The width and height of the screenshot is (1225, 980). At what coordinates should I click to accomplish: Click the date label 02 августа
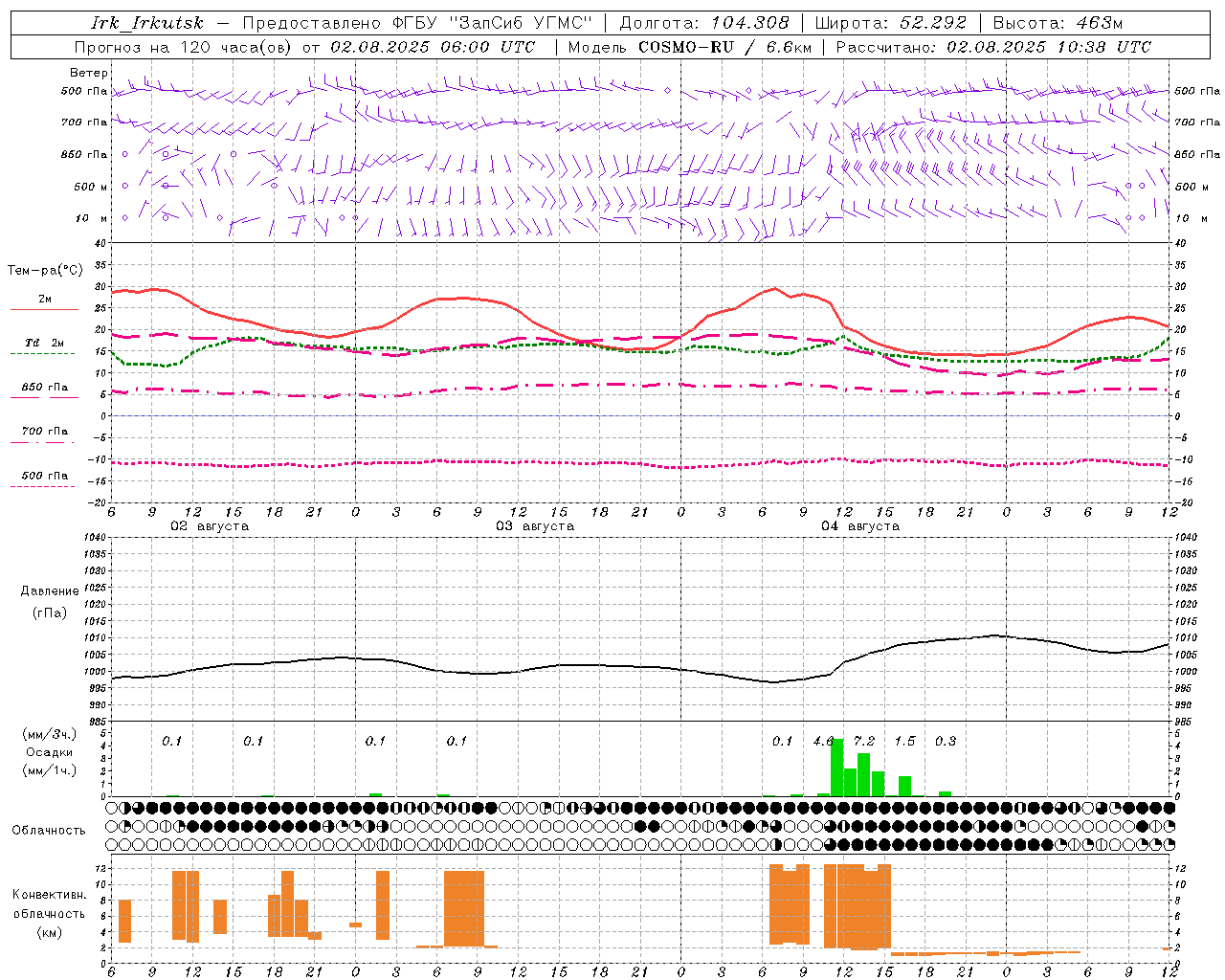(210, 526)
